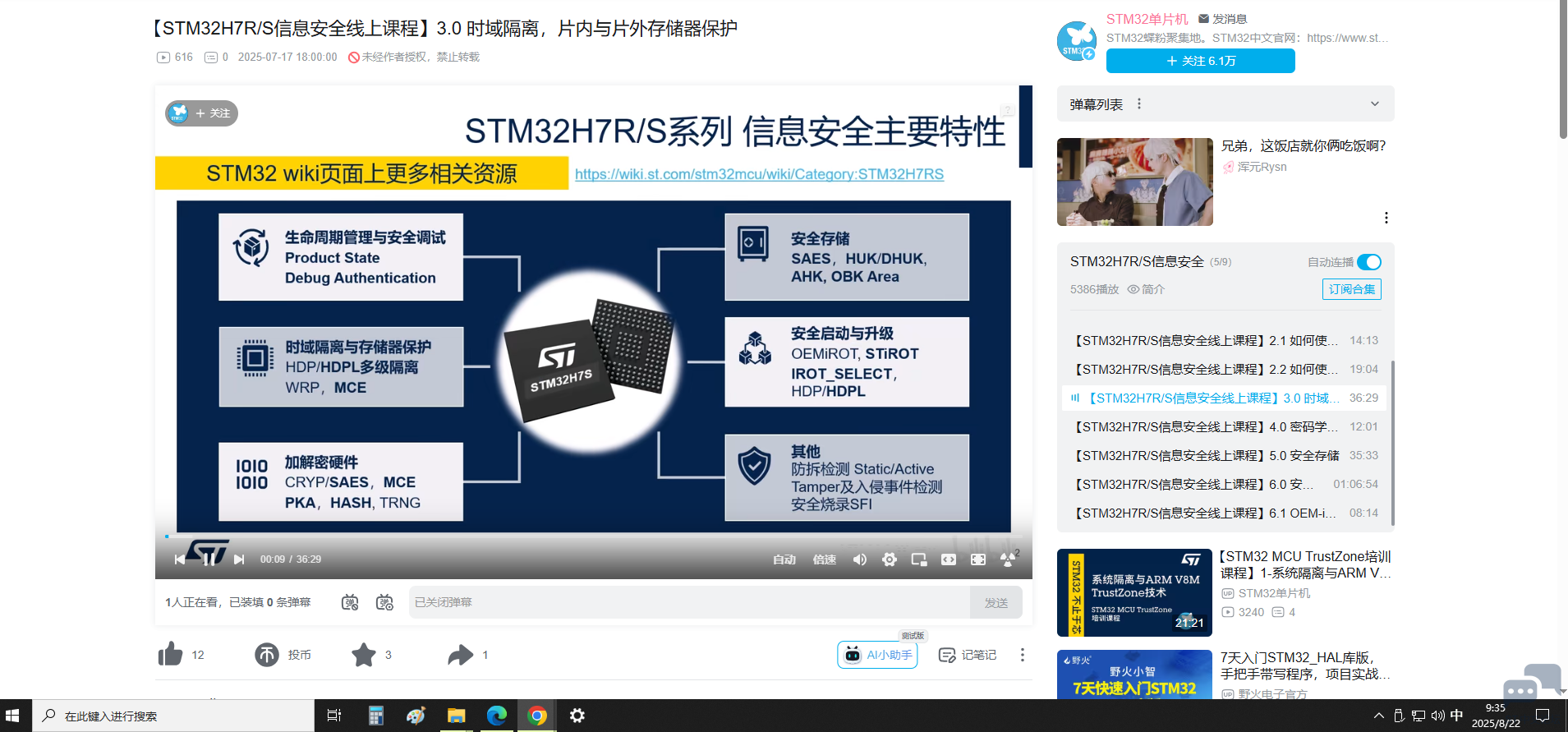The image size is (1568, 732).
Task: Enter fullscreen mode in the player
Action: pos(978,559)
